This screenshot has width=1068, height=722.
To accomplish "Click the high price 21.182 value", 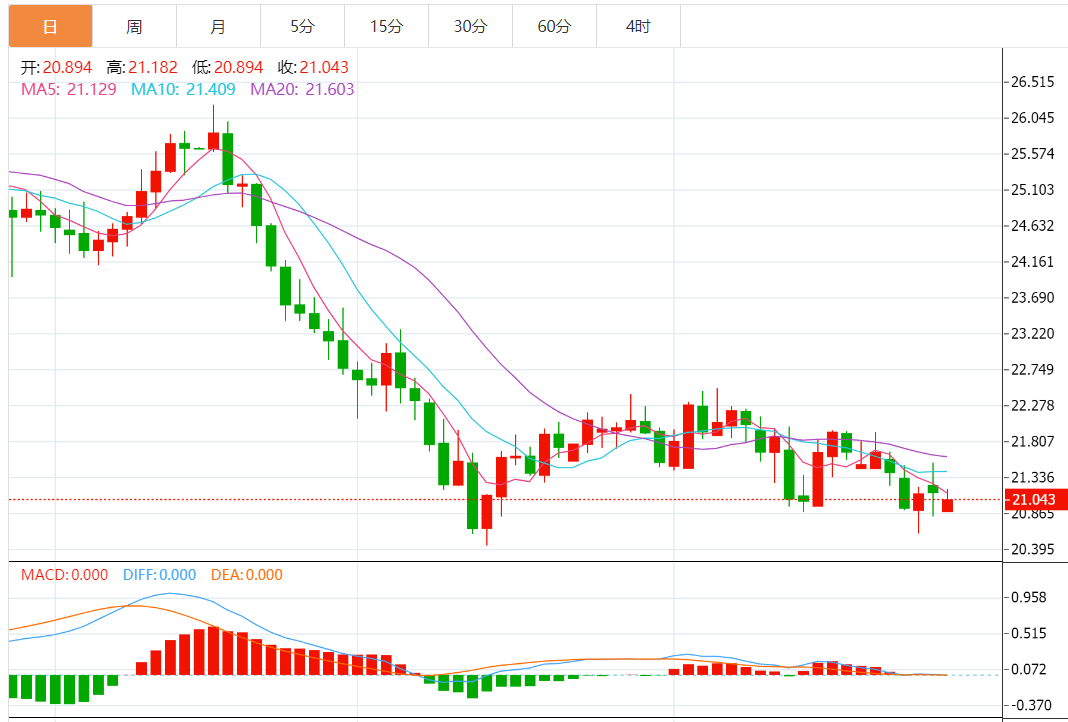I will coord(153,67).
